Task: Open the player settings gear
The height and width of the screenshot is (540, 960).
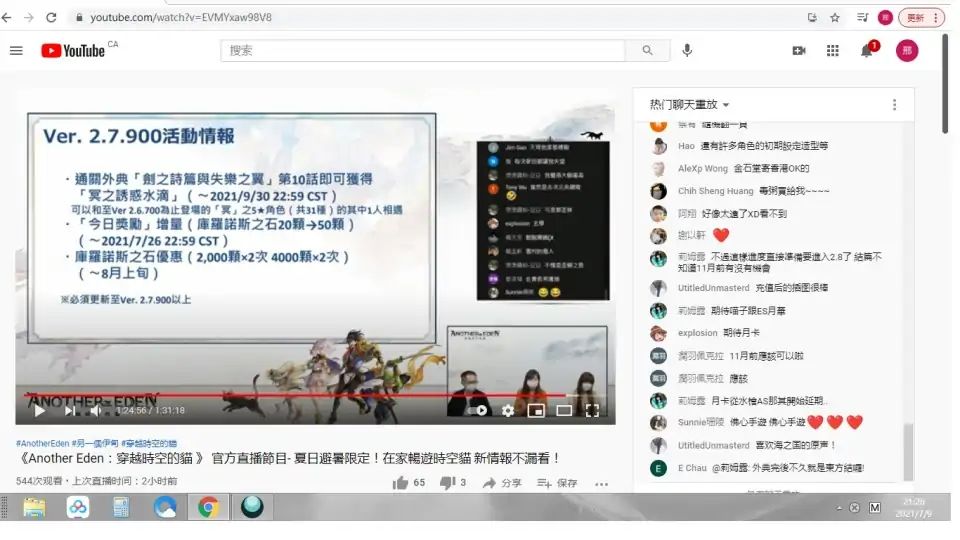Action: [x=508, y=411]
